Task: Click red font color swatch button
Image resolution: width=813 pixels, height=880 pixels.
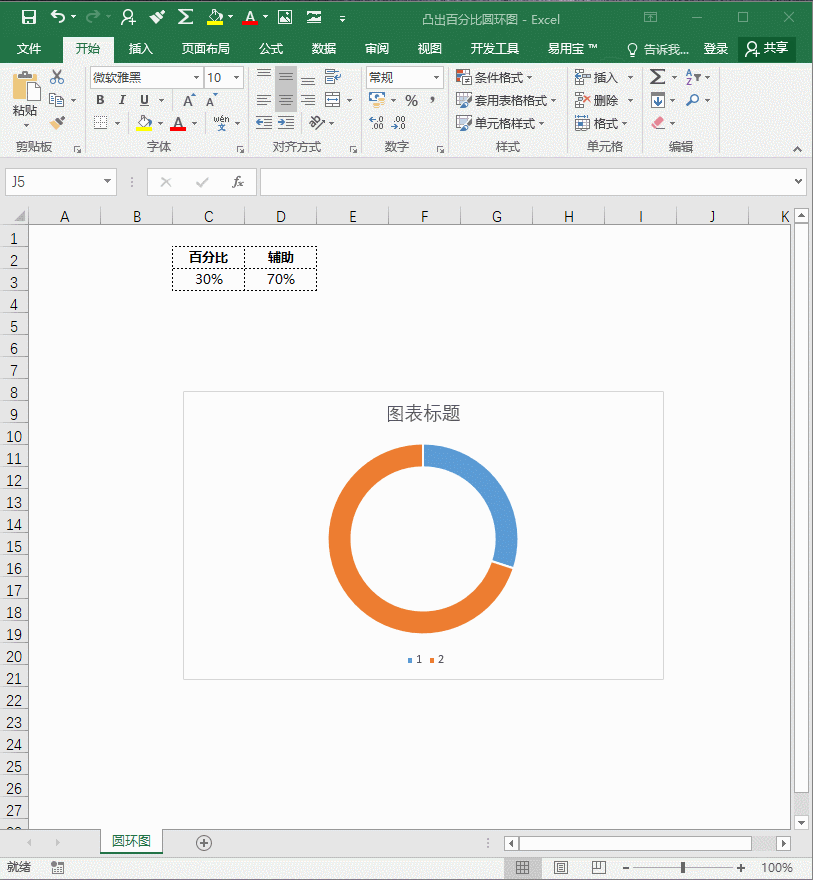Action: (x=178, y=123)
